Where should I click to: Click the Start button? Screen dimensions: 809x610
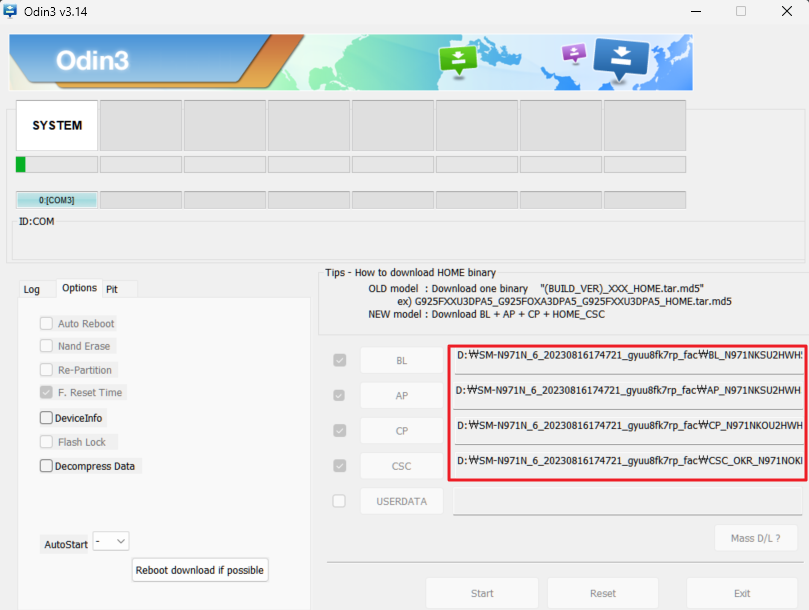click(x=482, y=593)
